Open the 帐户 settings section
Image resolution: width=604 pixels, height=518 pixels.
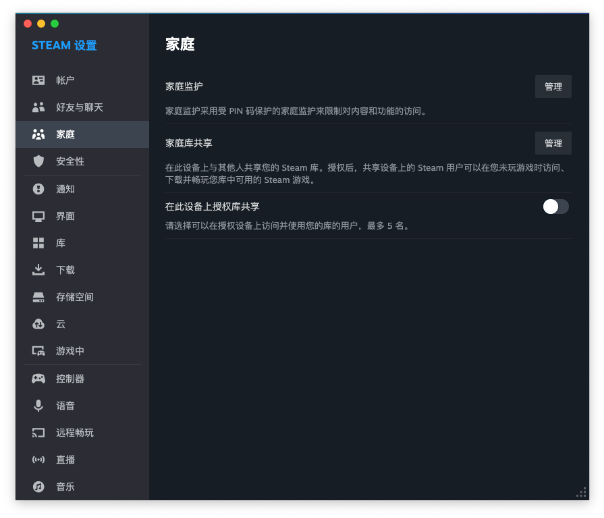pos(82,80)
